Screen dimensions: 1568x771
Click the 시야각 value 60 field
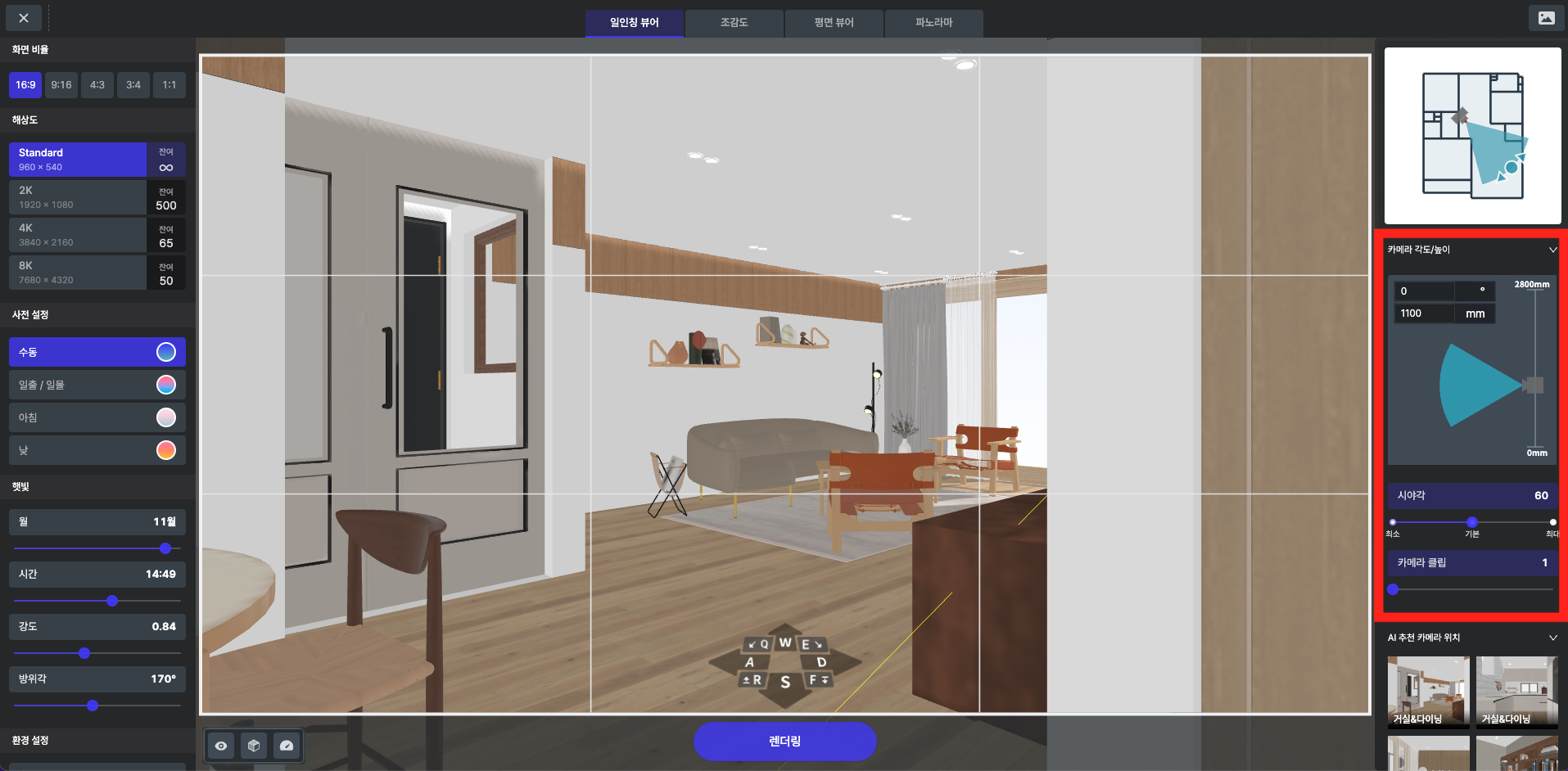click(1473, 495)
